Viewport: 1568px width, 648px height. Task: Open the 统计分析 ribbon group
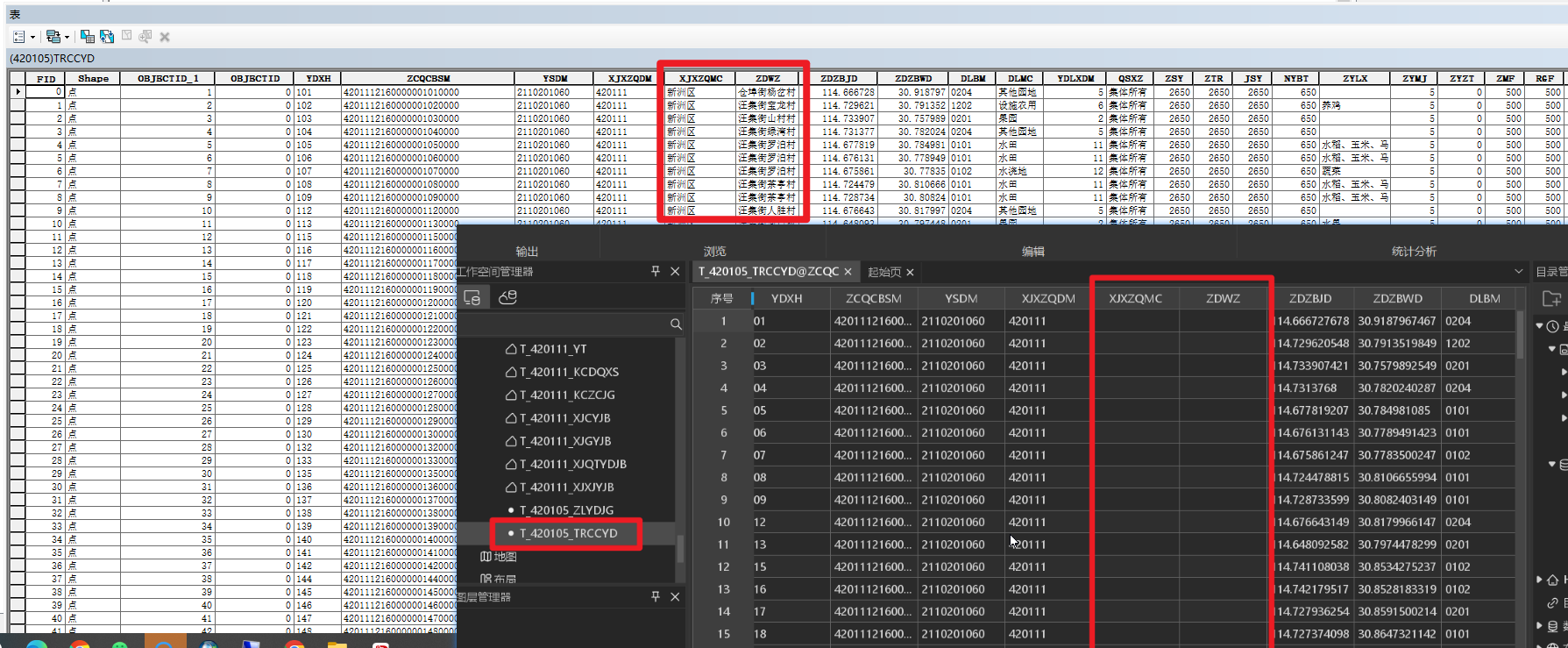1414,252
